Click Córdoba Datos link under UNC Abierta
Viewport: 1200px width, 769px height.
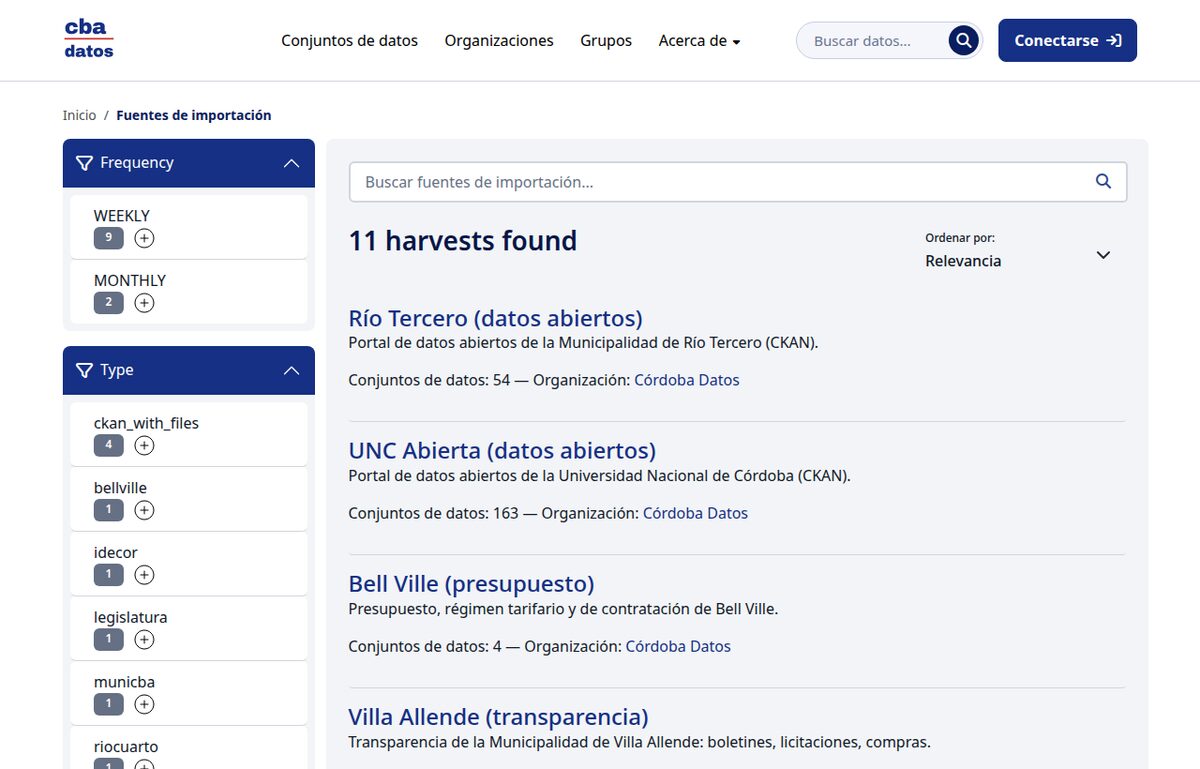pos(695,513)
